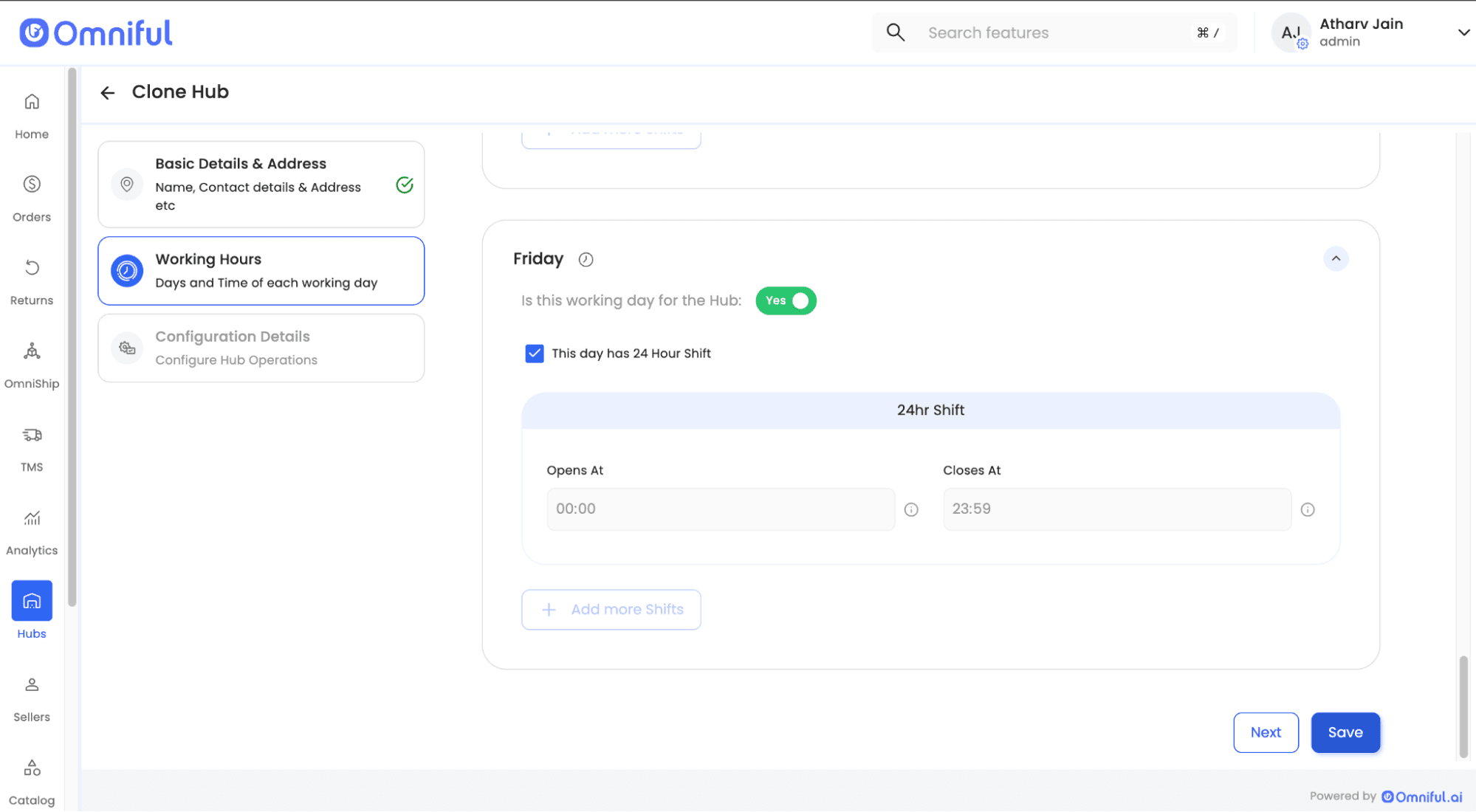Open Returns from the sidebar

tap(32, 268)
